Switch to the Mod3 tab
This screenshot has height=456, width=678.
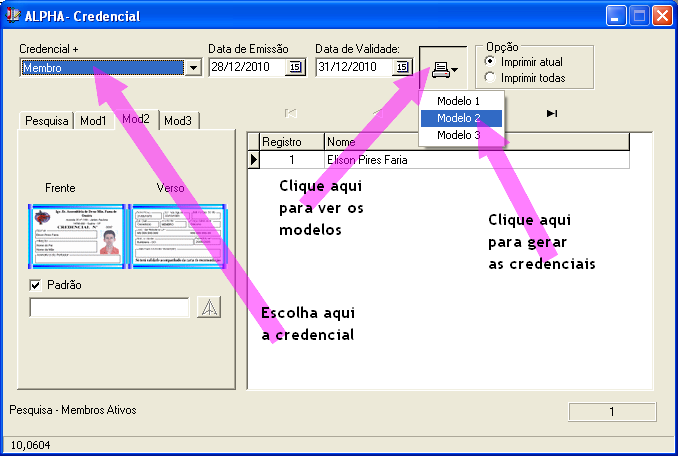pyautogui.click(x=178, y=121)
